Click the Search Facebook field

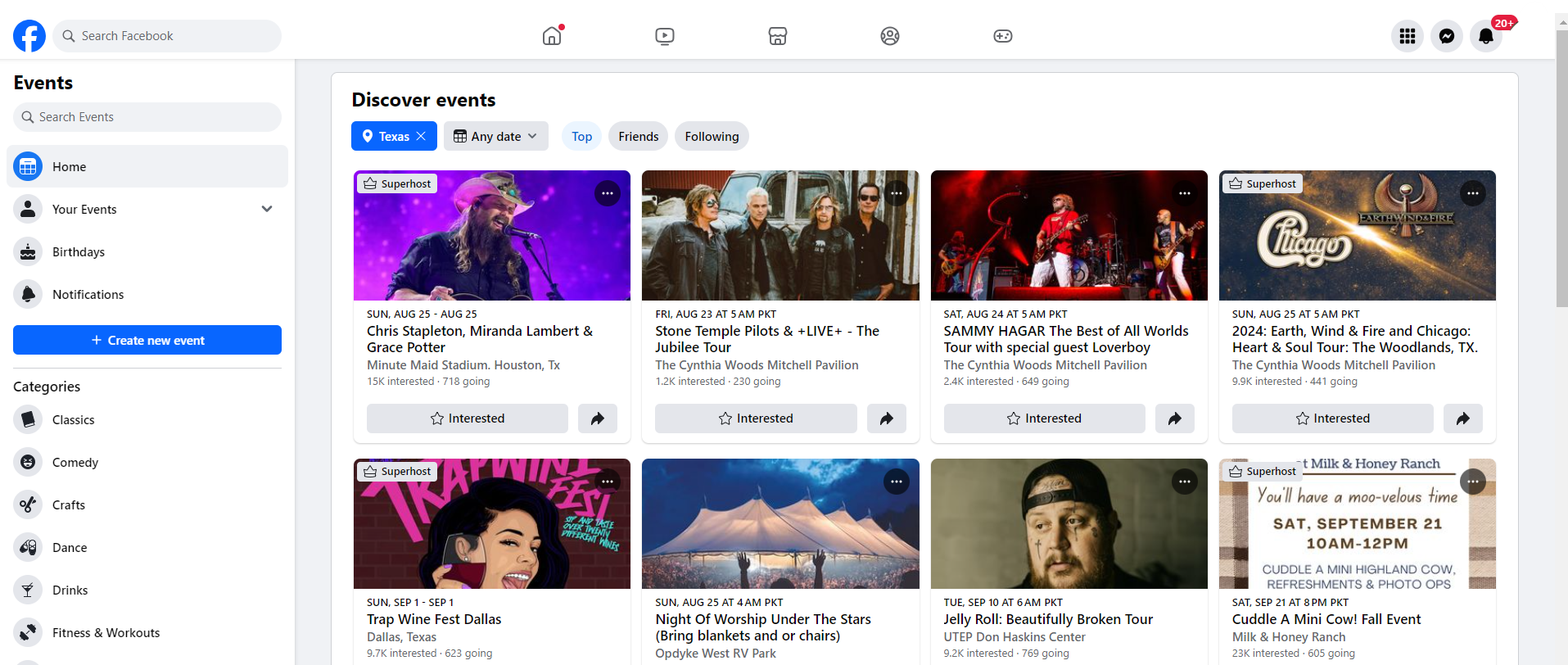coord(167,36)
